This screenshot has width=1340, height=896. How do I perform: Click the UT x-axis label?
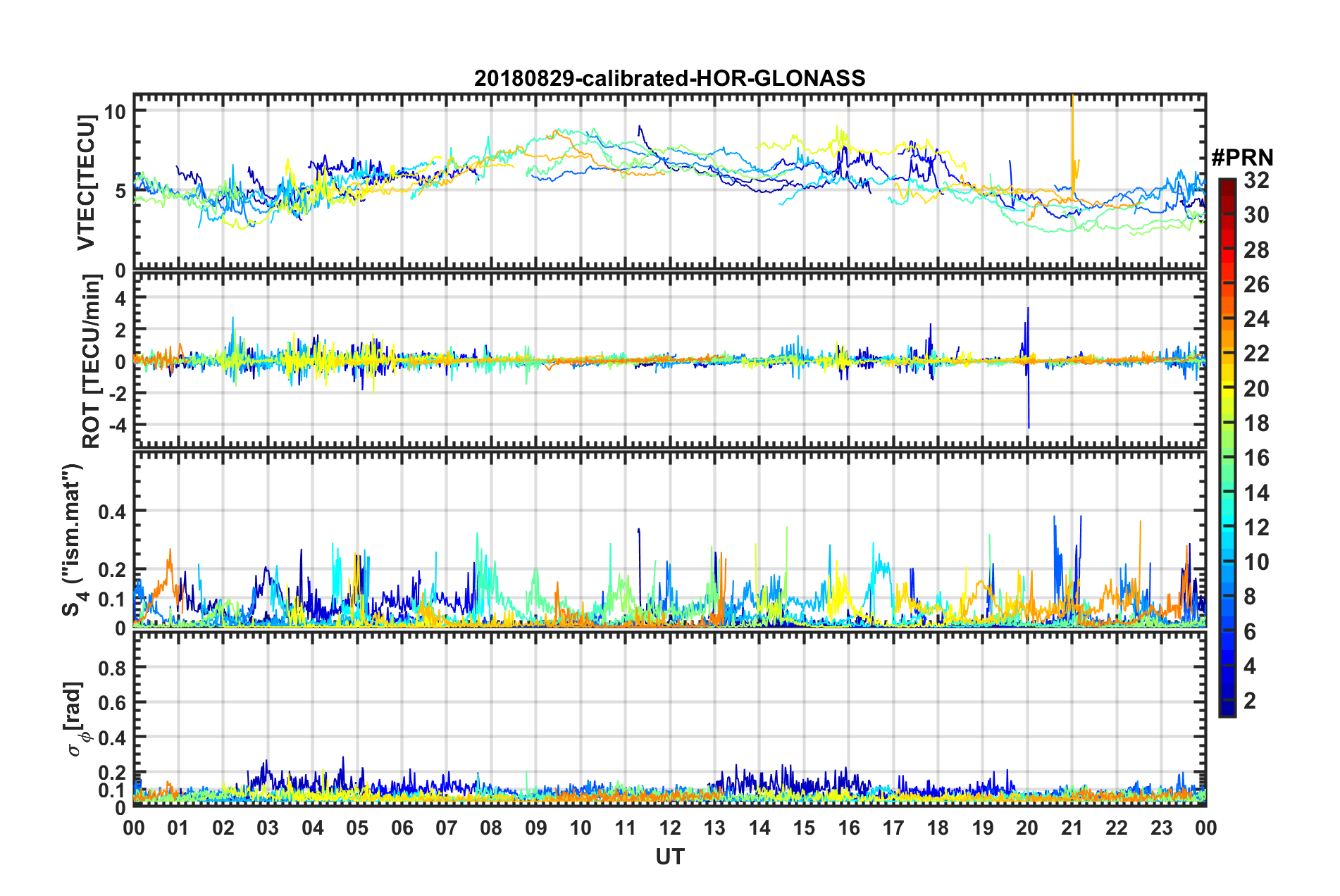click(669, 857)
